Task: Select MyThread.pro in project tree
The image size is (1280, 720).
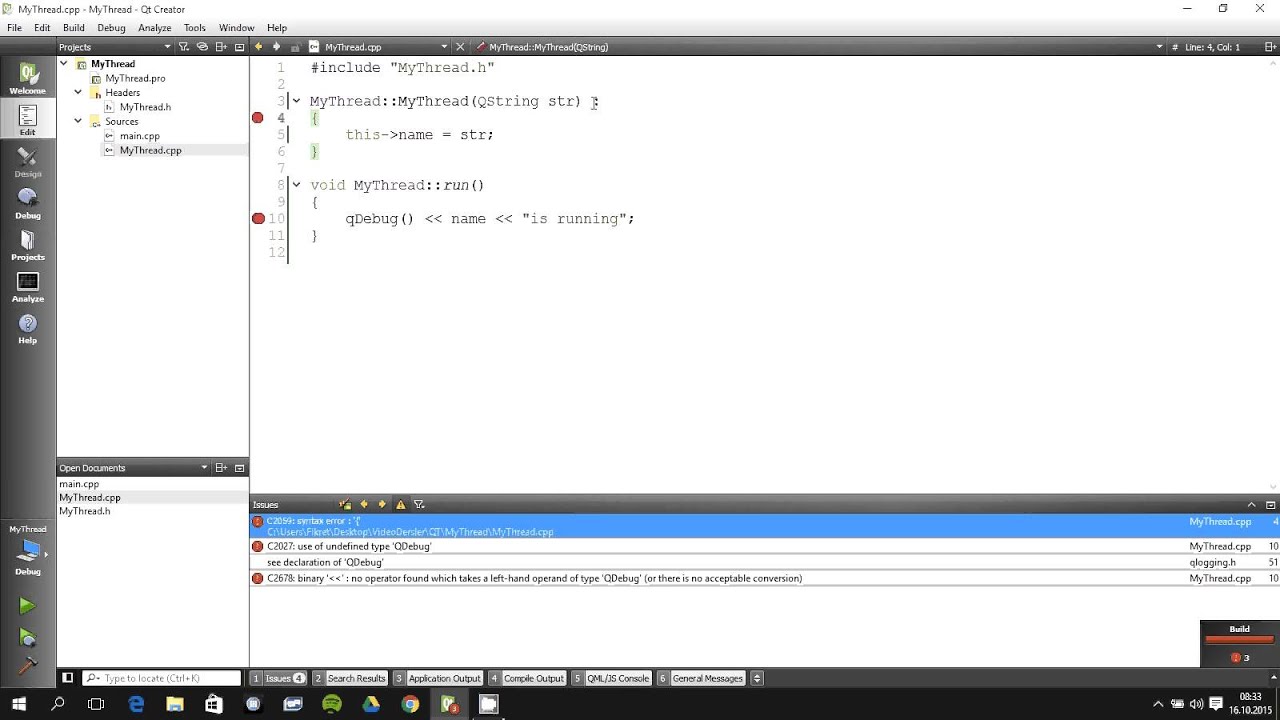Action: 135,78
